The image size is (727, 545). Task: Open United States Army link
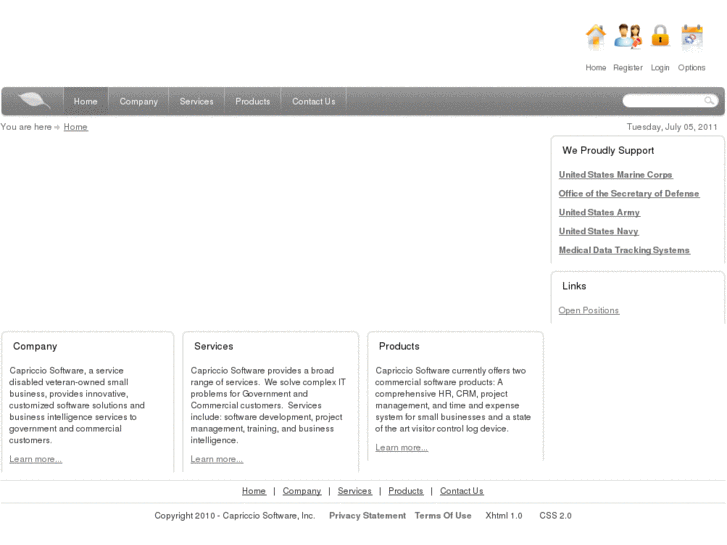point(599,212)
